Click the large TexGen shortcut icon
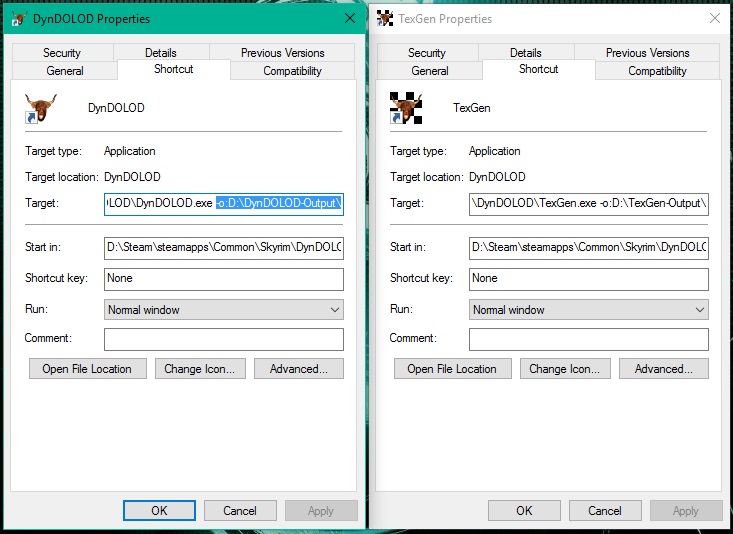Screen dimensions: 733x534 [x=406, y=108]
